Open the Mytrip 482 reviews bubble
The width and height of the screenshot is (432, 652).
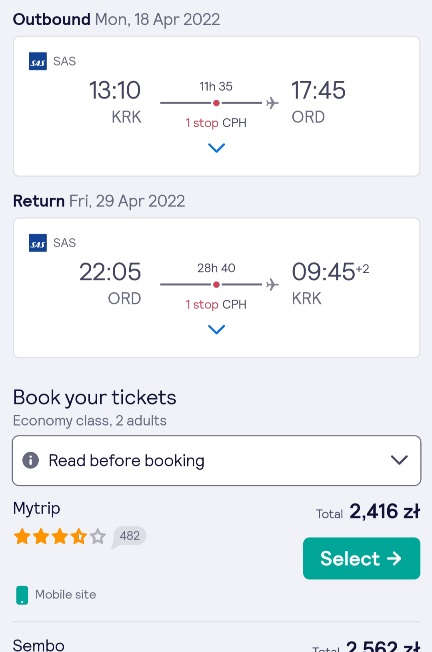click(x=129, y=536)
